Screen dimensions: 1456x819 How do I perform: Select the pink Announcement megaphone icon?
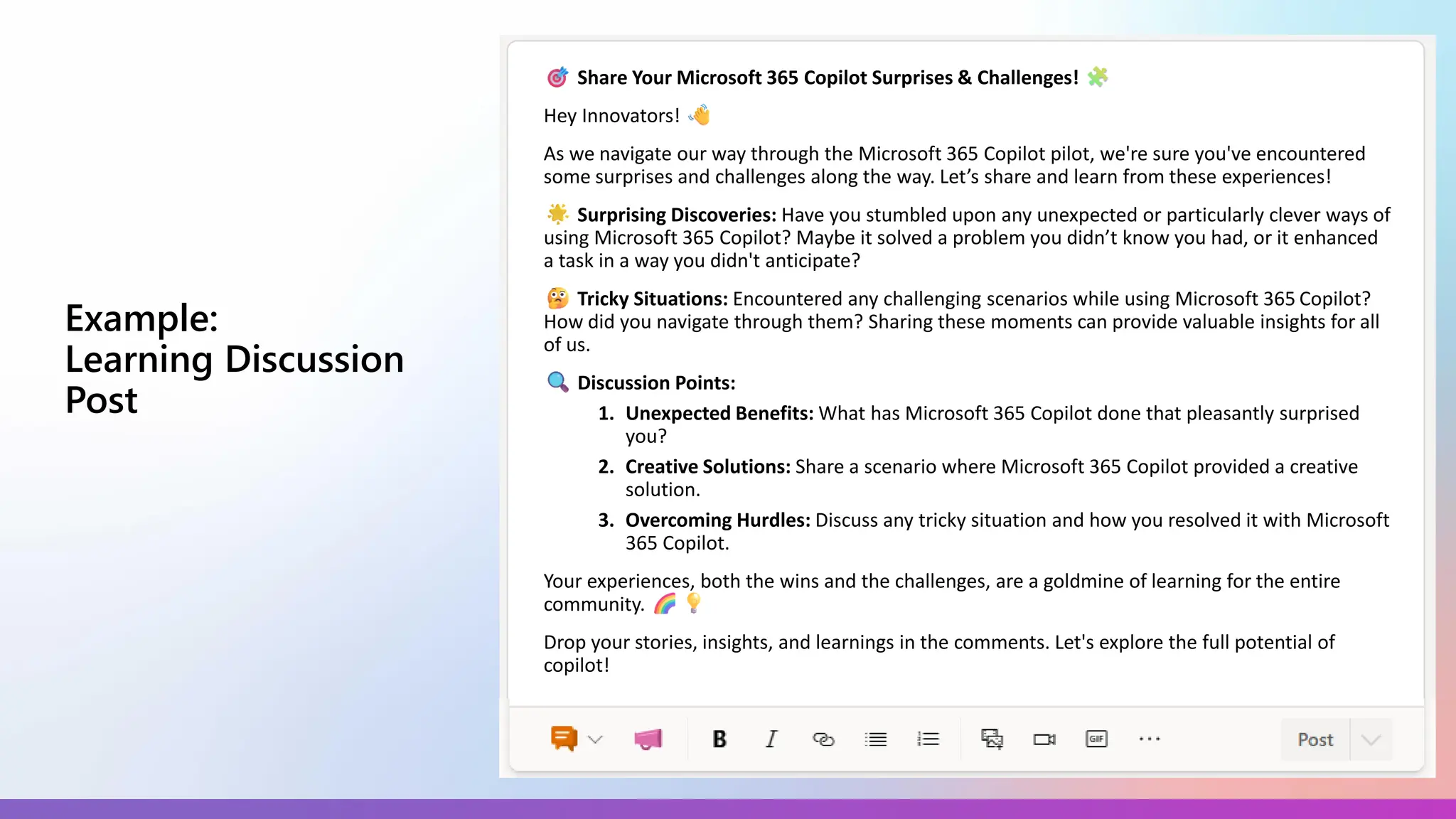coord(648,739)
